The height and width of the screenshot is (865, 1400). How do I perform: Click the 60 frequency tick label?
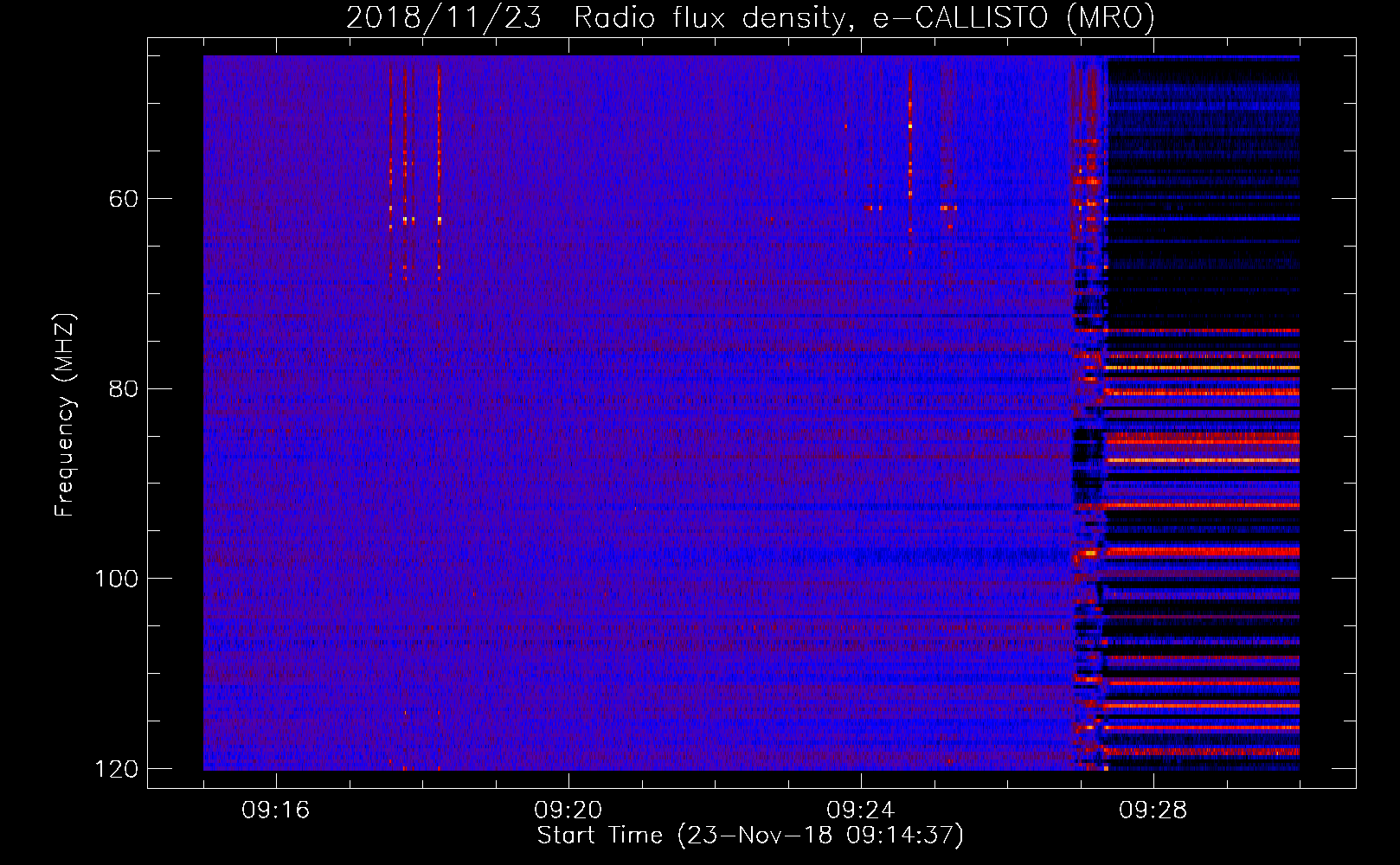click(124, 199)
